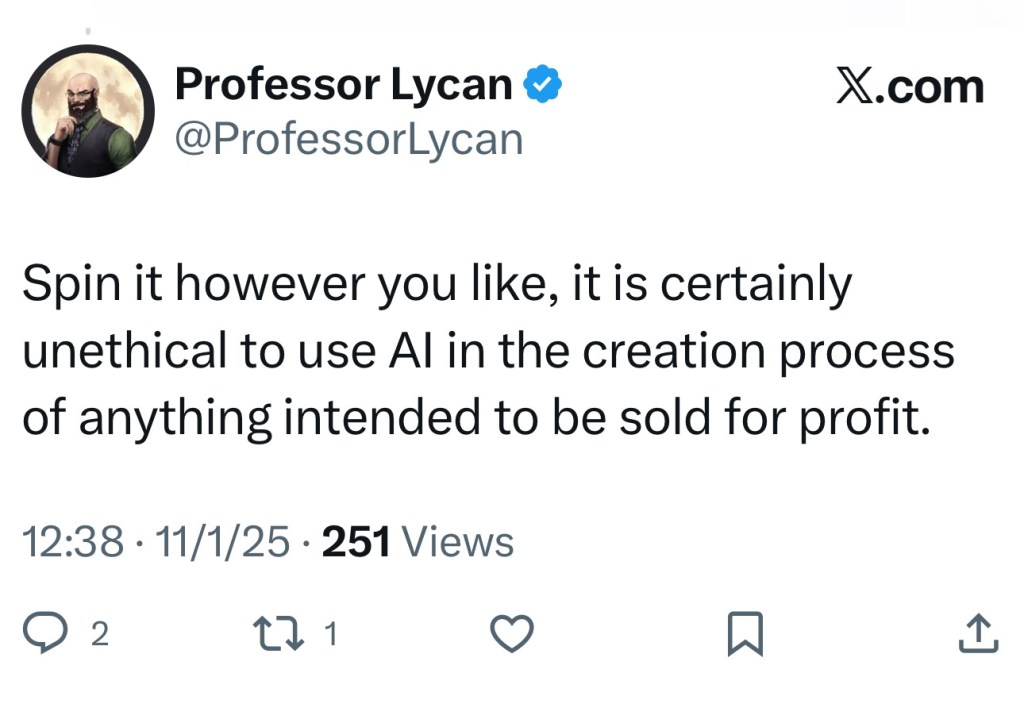The width and height of the screenshot is (1024, 723).
Task: Click the 12:38 timestamp
Action: 72,542
